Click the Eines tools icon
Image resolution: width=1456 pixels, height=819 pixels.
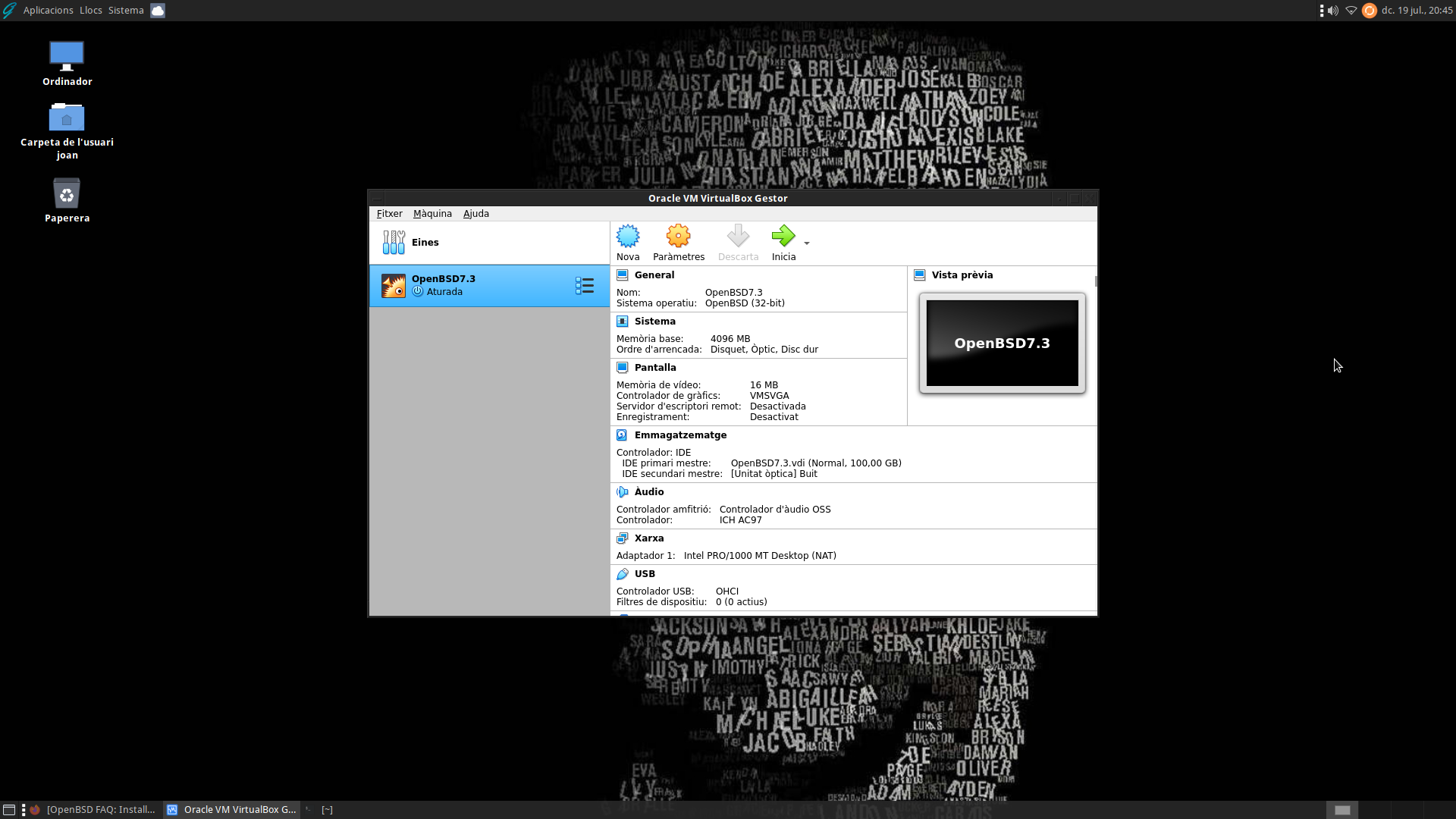[x=394, y=243]
